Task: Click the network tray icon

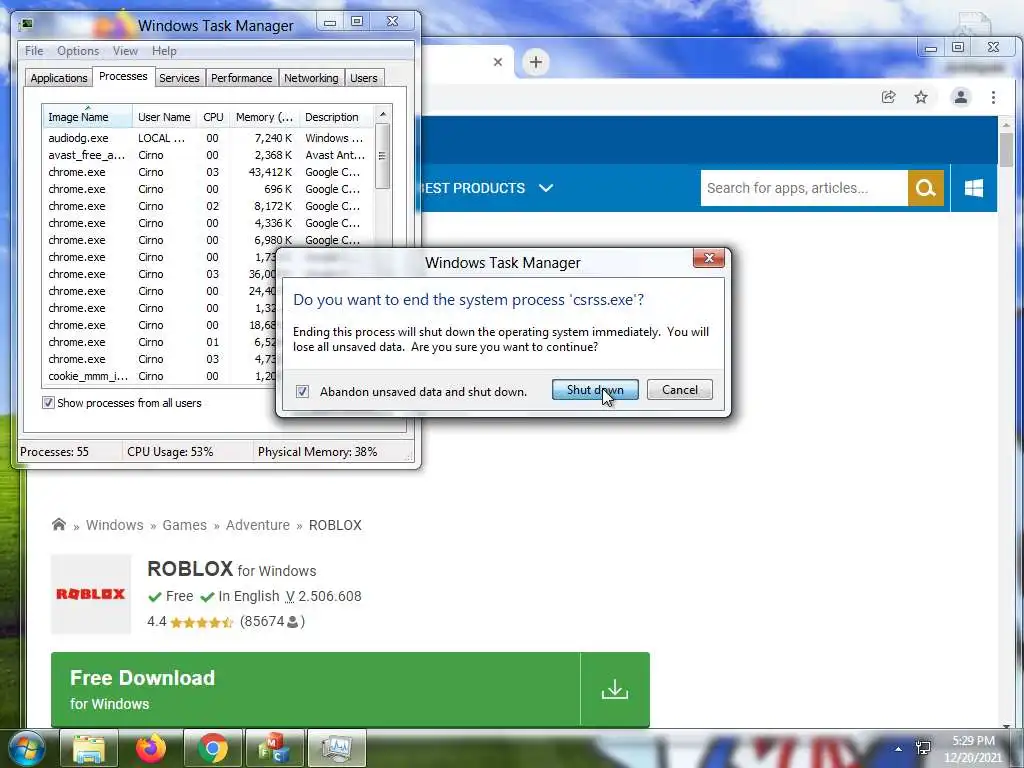Action: [923, 748]
